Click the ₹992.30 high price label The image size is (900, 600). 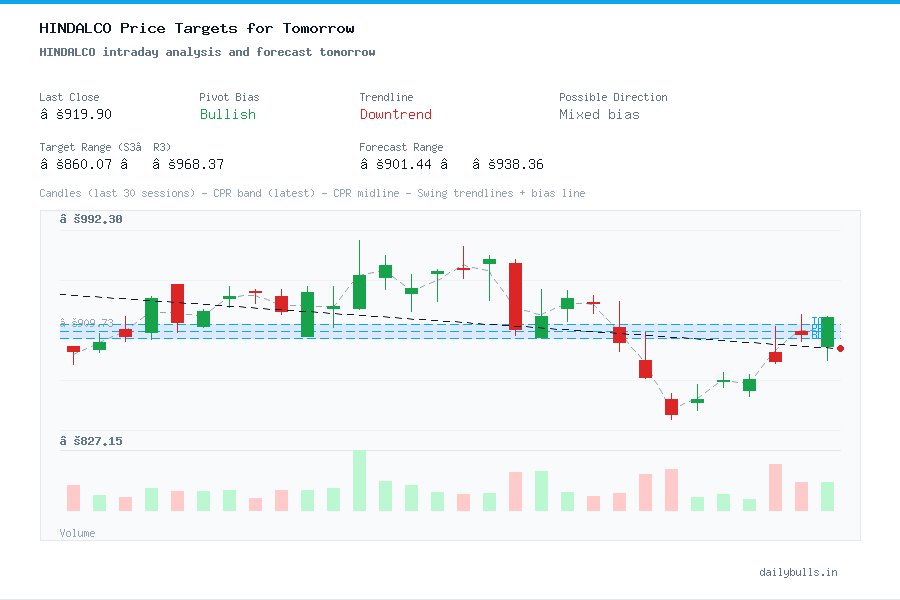click(x=92, y=218)
